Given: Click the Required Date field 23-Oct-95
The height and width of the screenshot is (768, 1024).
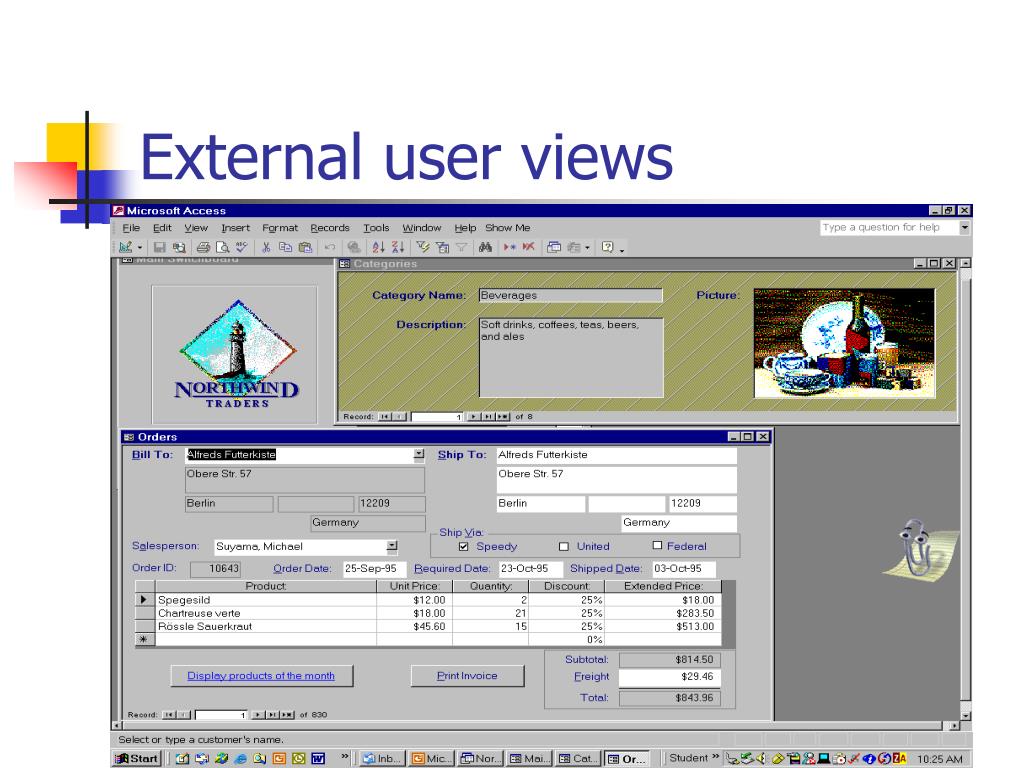Looking at the screenshot, I should coord(530,569).
